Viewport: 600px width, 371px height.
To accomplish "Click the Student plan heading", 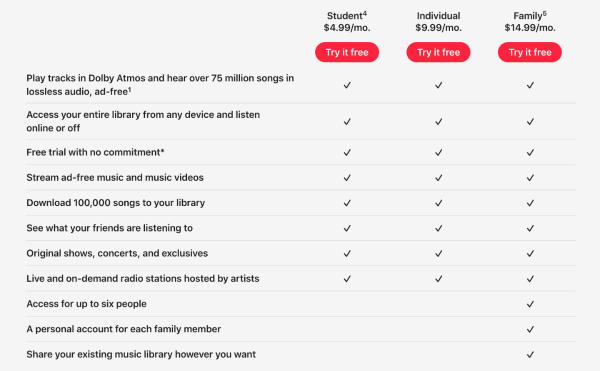I will tap(345, 16).
